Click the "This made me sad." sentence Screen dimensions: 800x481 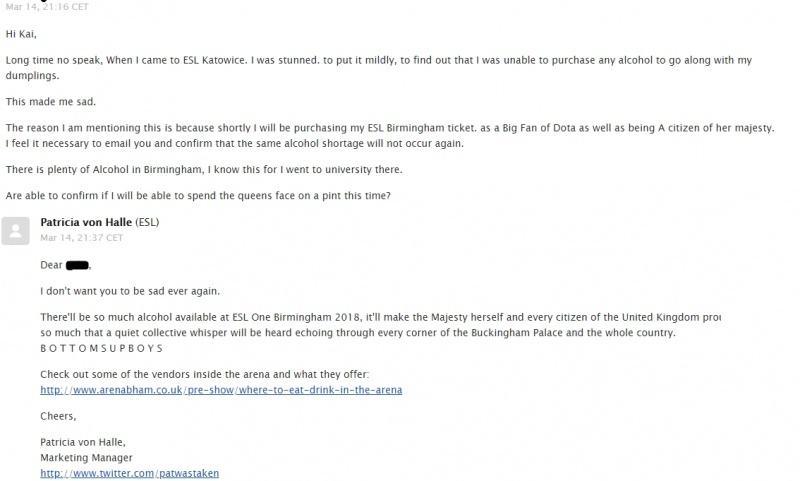click(x=51, y=102)
